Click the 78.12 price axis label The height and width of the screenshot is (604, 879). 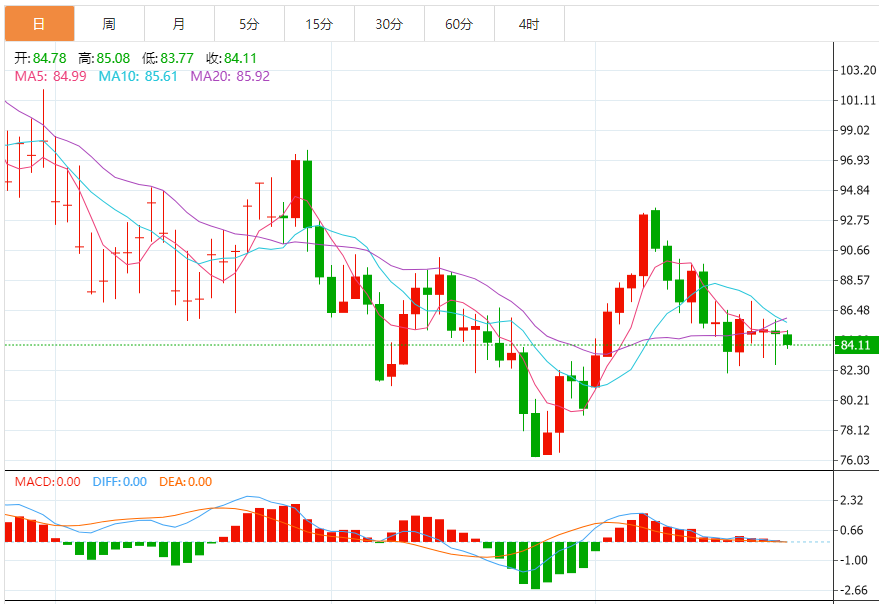click(855, 430)
